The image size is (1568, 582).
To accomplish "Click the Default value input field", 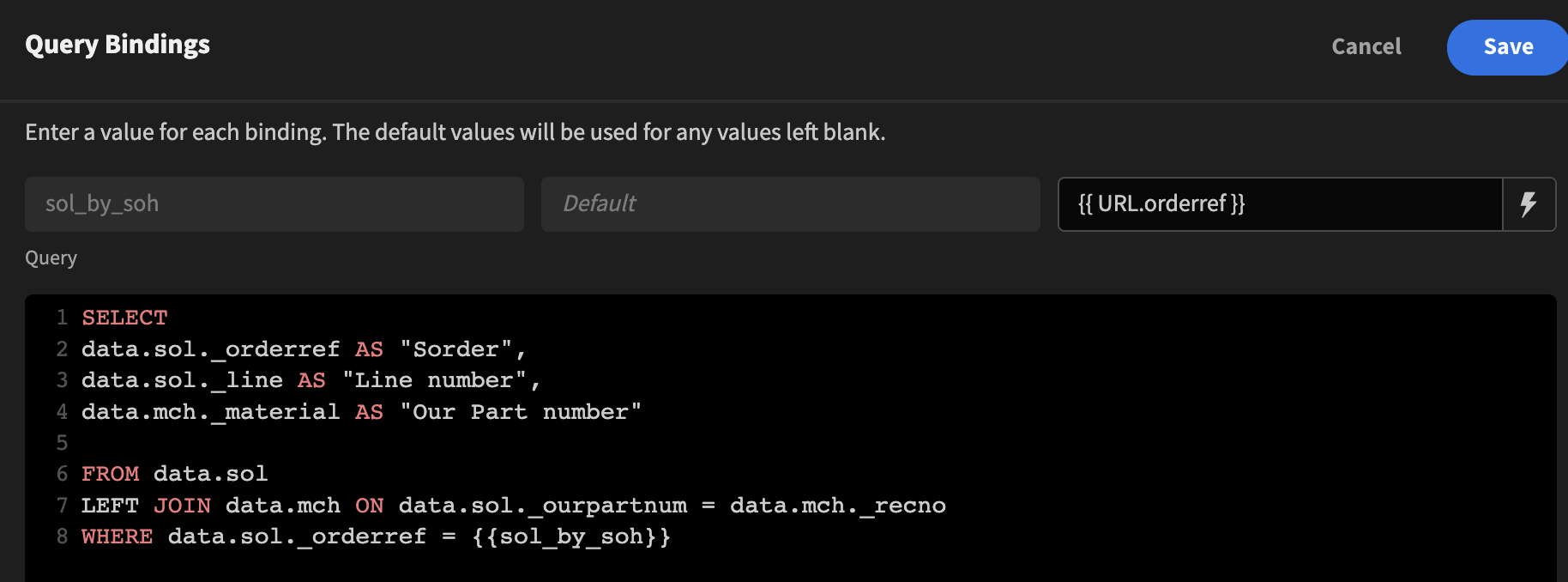I will (789, 204).
